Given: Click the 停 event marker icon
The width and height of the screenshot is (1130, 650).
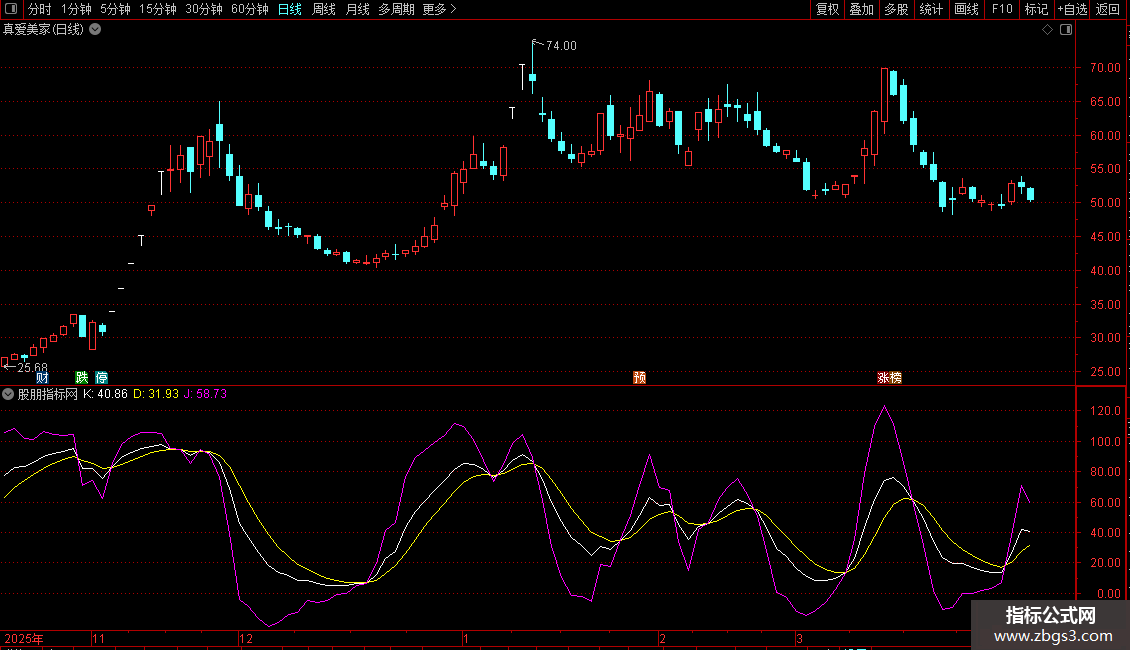Looking at the screenshot, I should 101,378.
